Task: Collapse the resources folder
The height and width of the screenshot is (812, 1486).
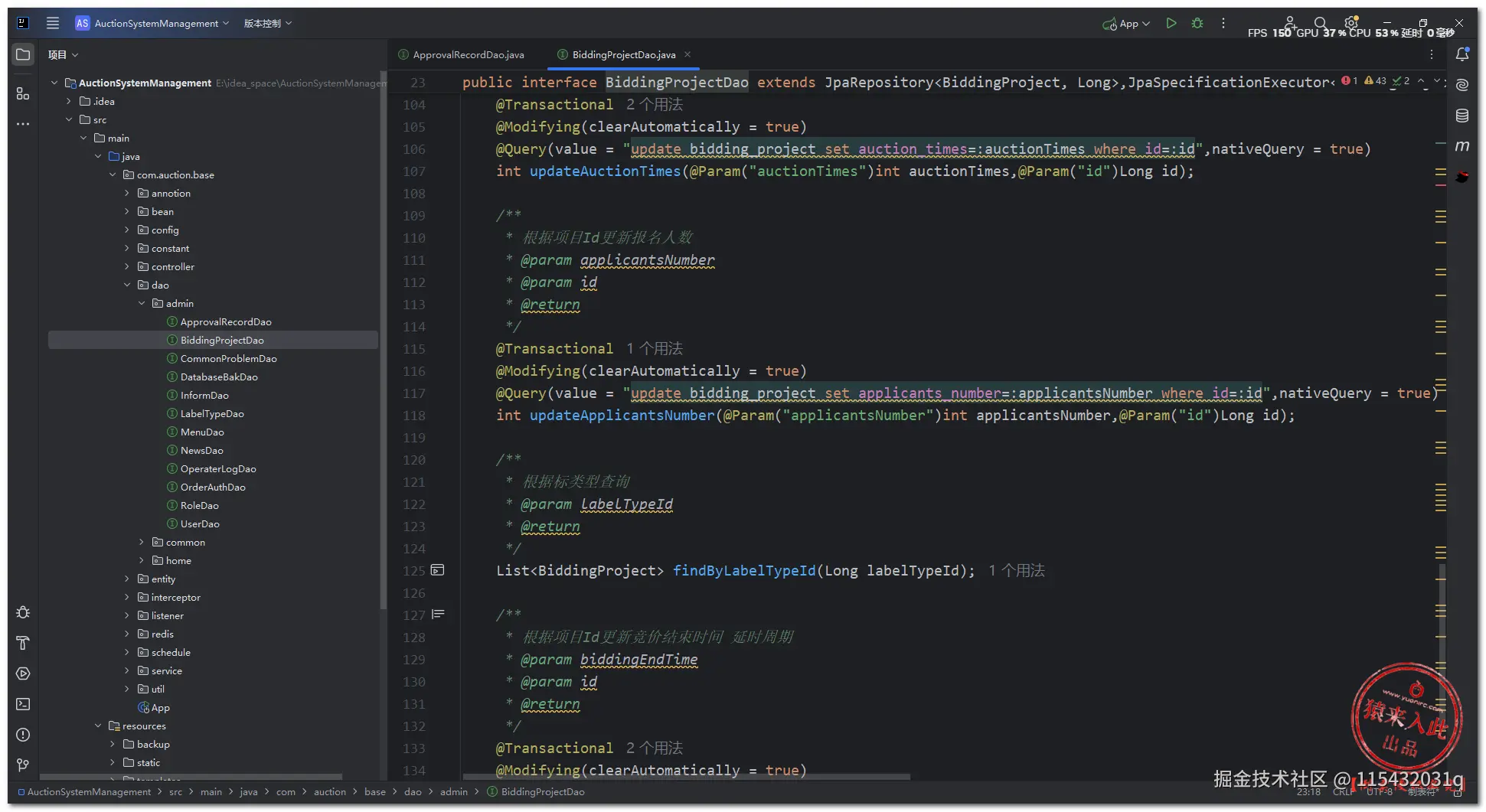Action: point(98,726)
